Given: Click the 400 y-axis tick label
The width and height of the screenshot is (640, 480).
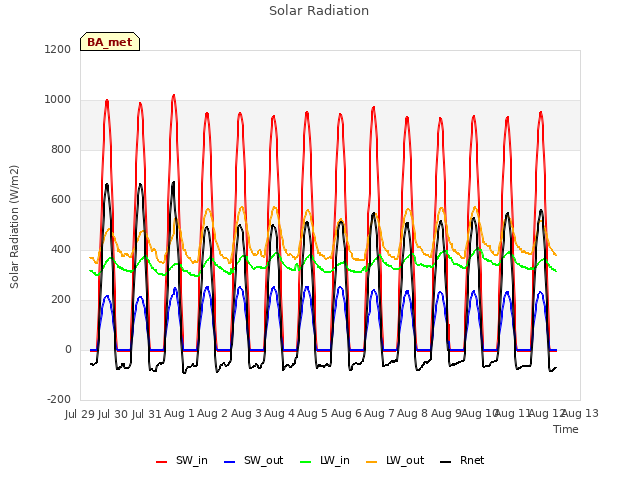Looking at the screenshot, I should (61, 249).
